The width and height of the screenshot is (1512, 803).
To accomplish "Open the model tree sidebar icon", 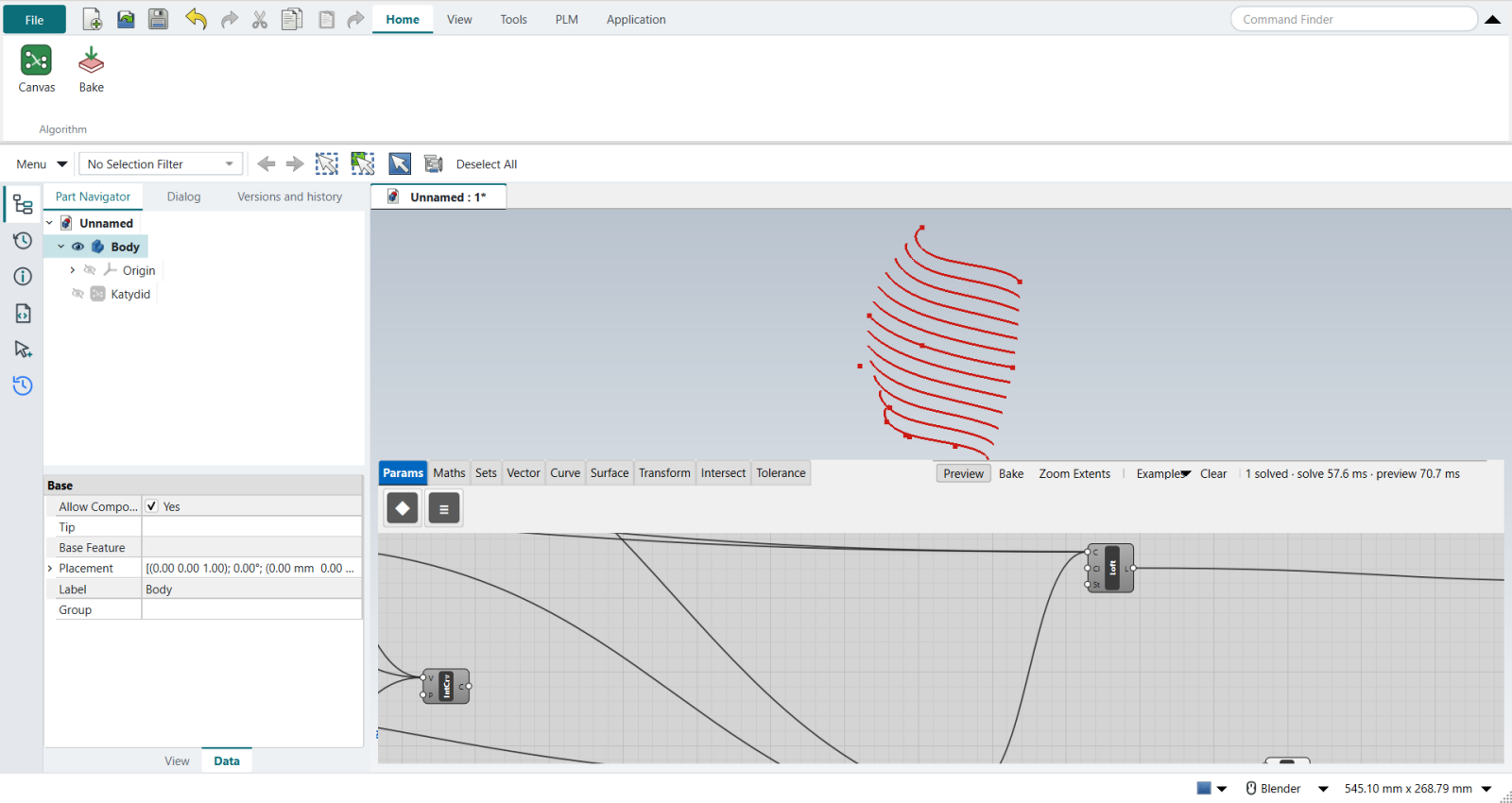I will (23, 204).
